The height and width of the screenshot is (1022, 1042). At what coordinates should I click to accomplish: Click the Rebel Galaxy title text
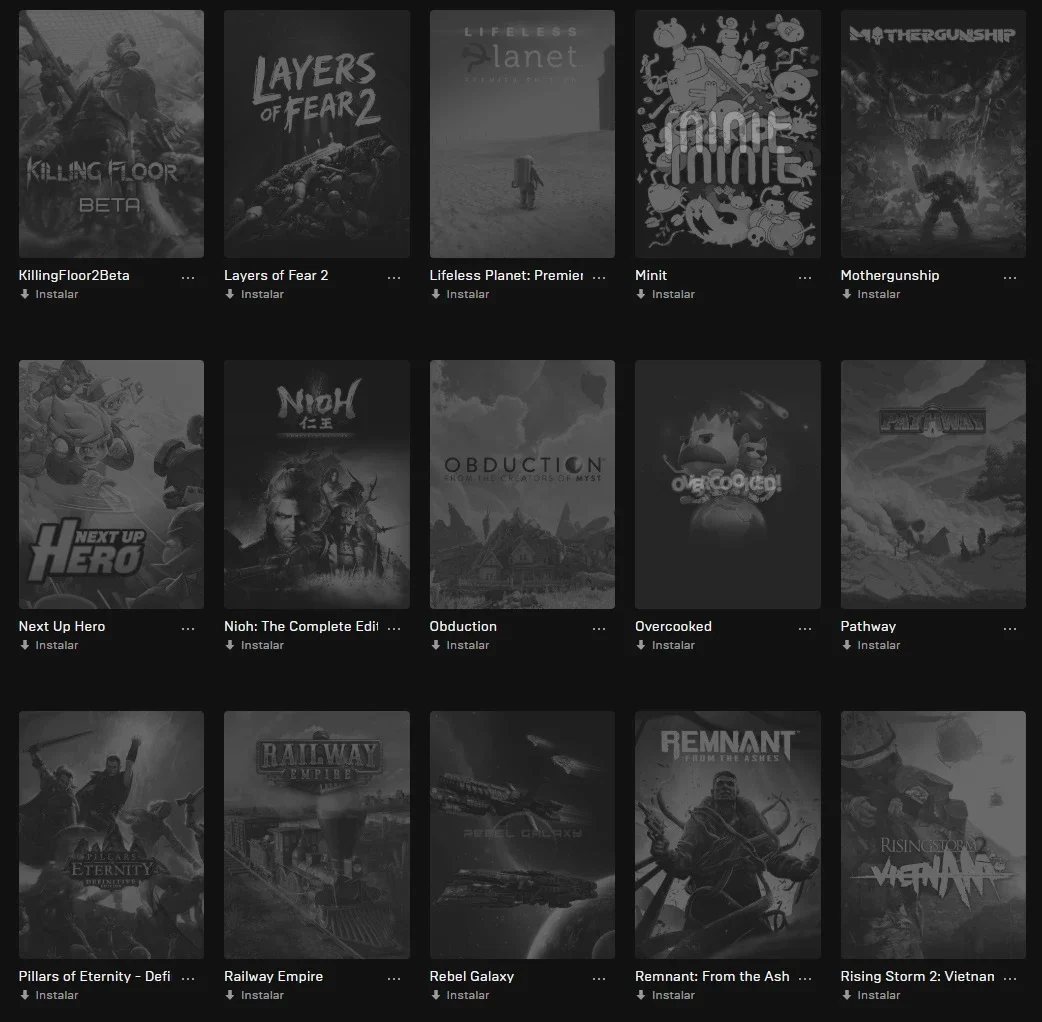(471, 976)
